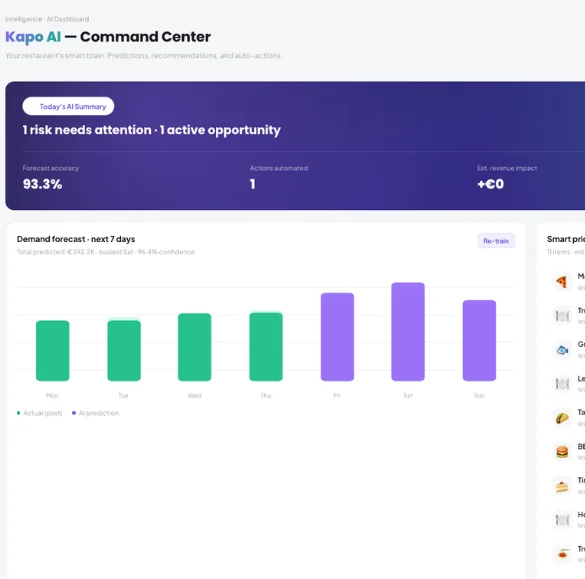Click the Wed green bar in the chart
Viewport: 585px width, 579px height.
click(194, 347)
